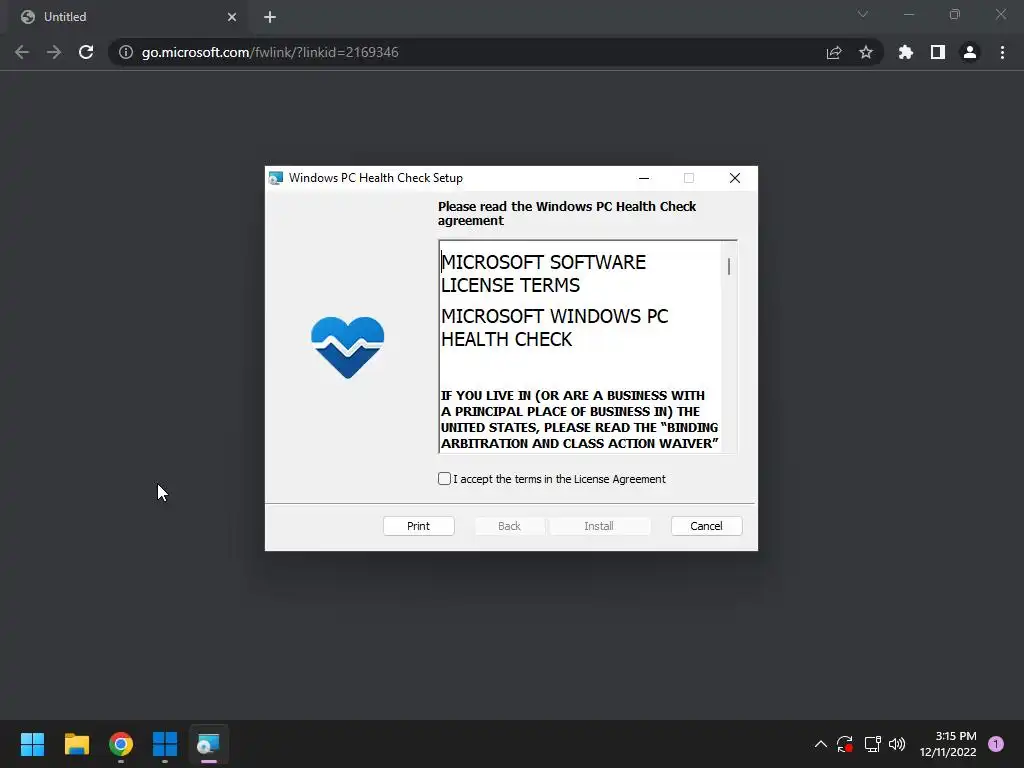Click the 'MICROSOFT WINDOWS PC HEALTH CHECK' heading

point(554,328)
